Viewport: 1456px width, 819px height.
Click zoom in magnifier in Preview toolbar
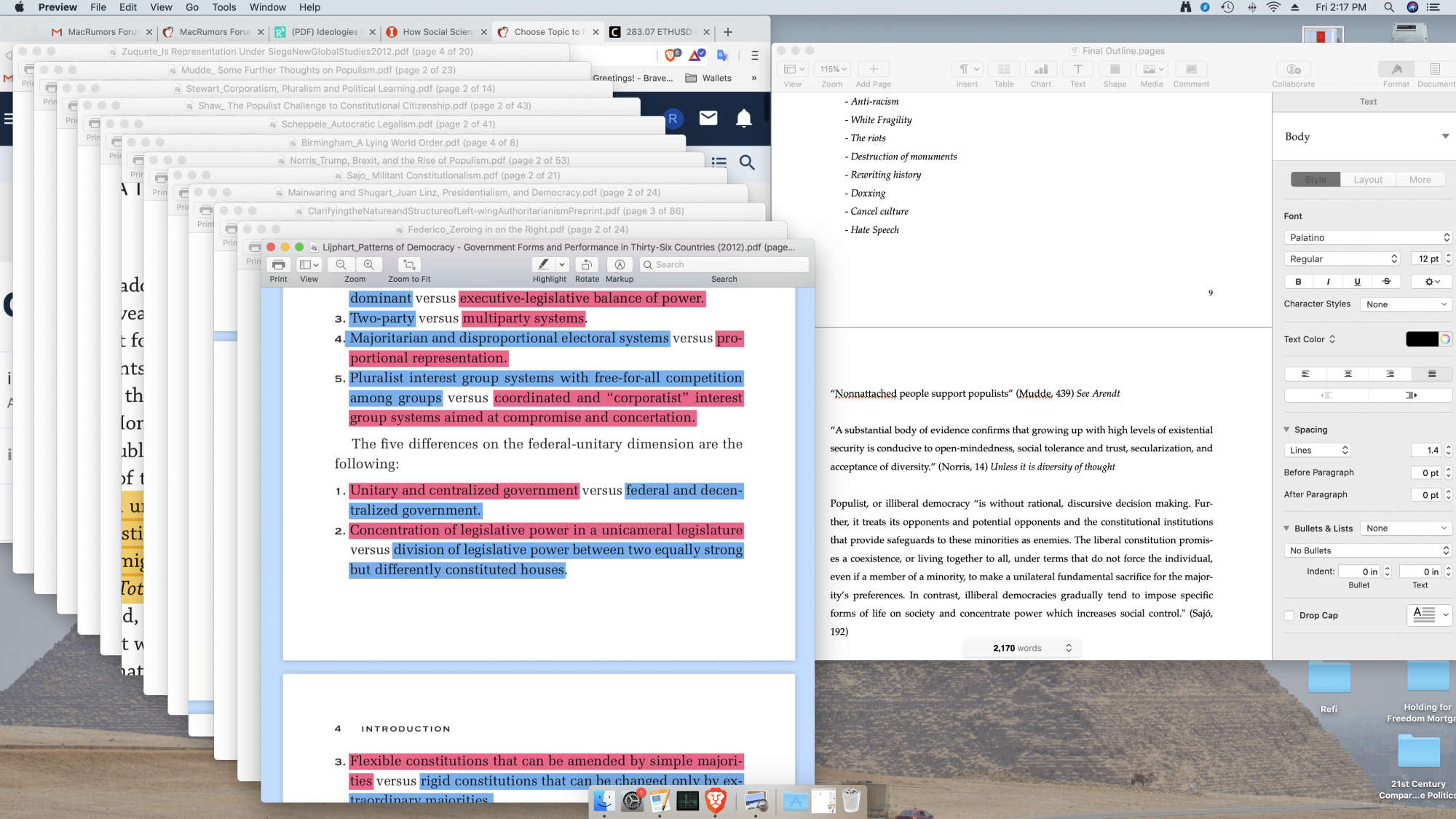click(x=369, y=265)
